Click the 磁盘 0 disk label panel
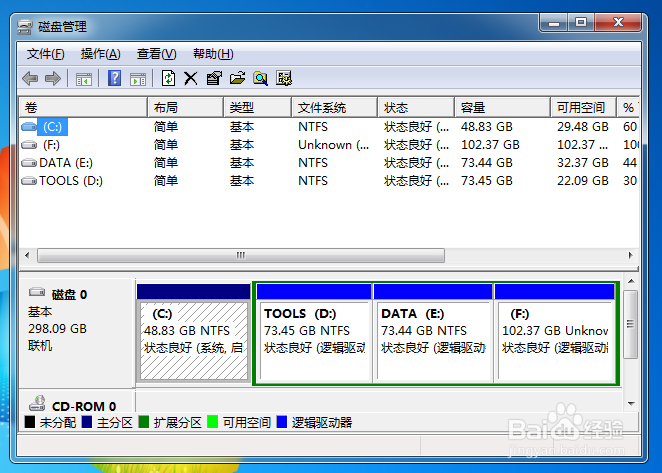This screenshot has width=662, height=473. 77,333
